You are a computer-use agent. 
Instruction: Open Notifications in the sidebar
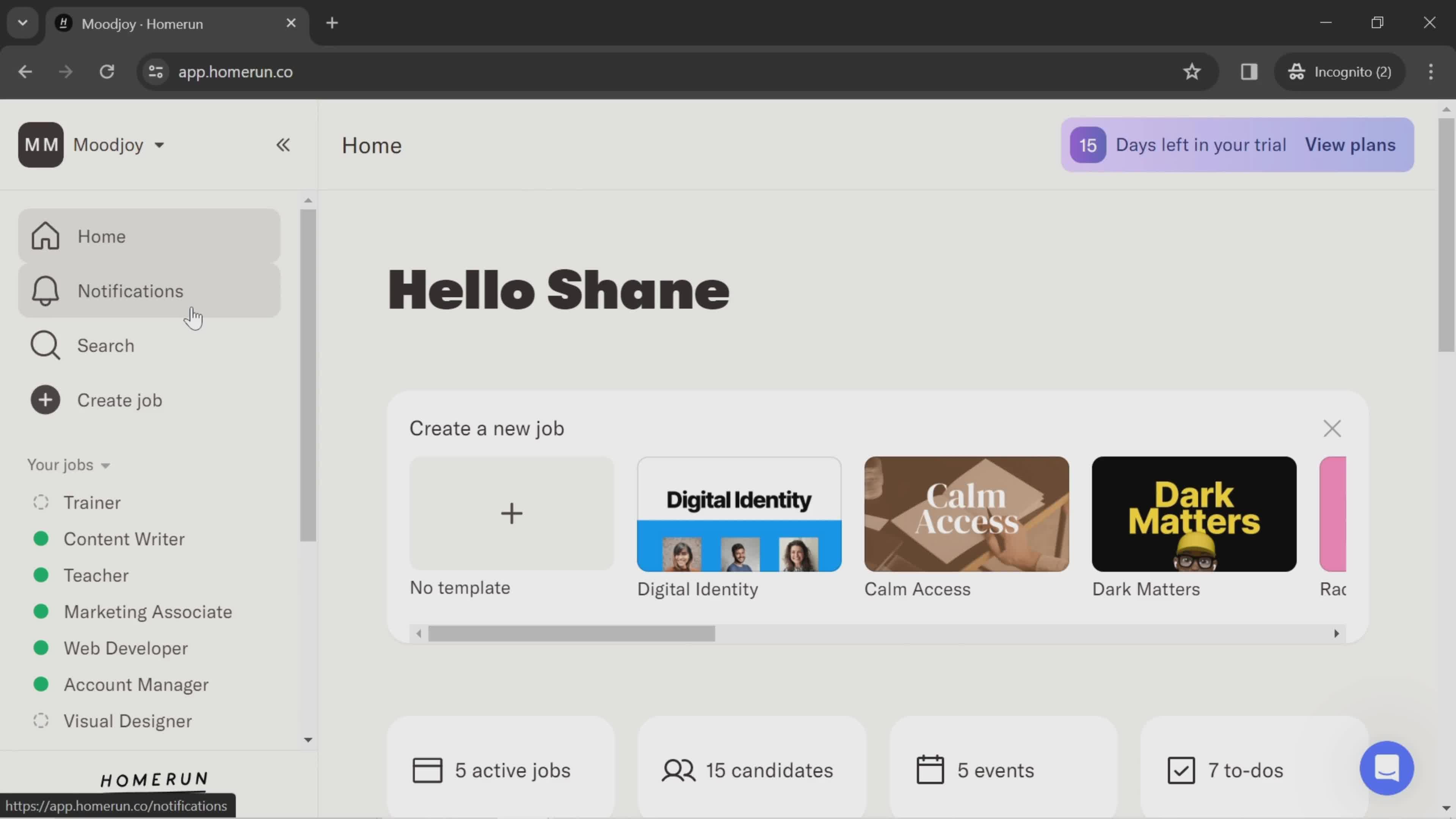point(149,291)
